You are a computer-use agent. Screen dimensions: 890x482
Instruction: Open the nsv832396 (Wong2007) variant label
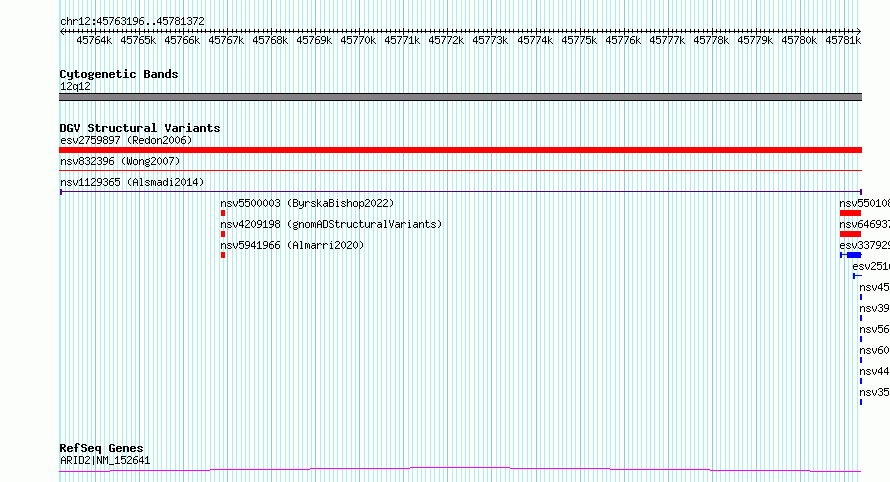(120, 161)
